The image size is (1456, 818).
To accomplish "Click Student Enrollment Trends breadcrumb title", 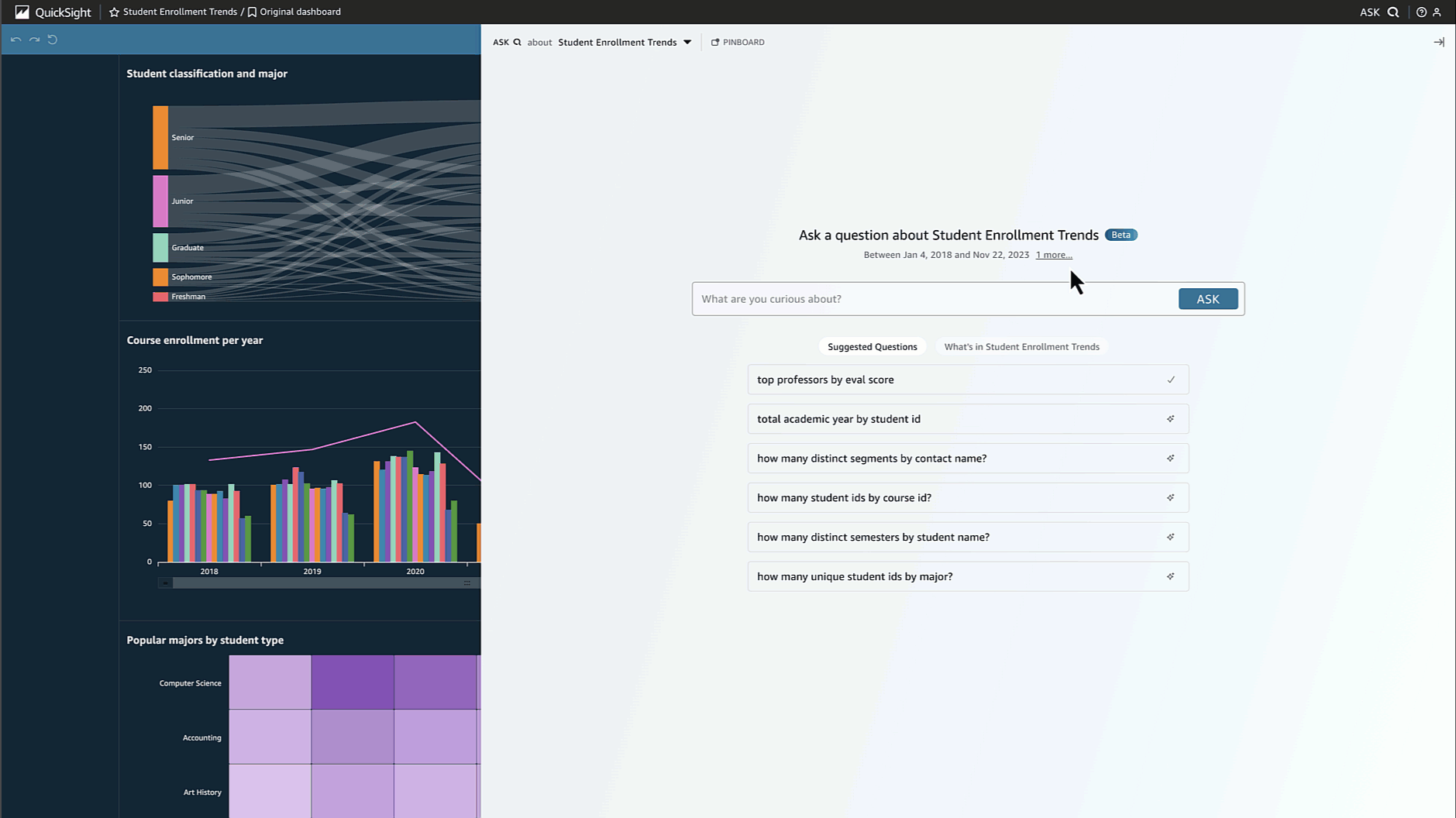I will point(180,12).
